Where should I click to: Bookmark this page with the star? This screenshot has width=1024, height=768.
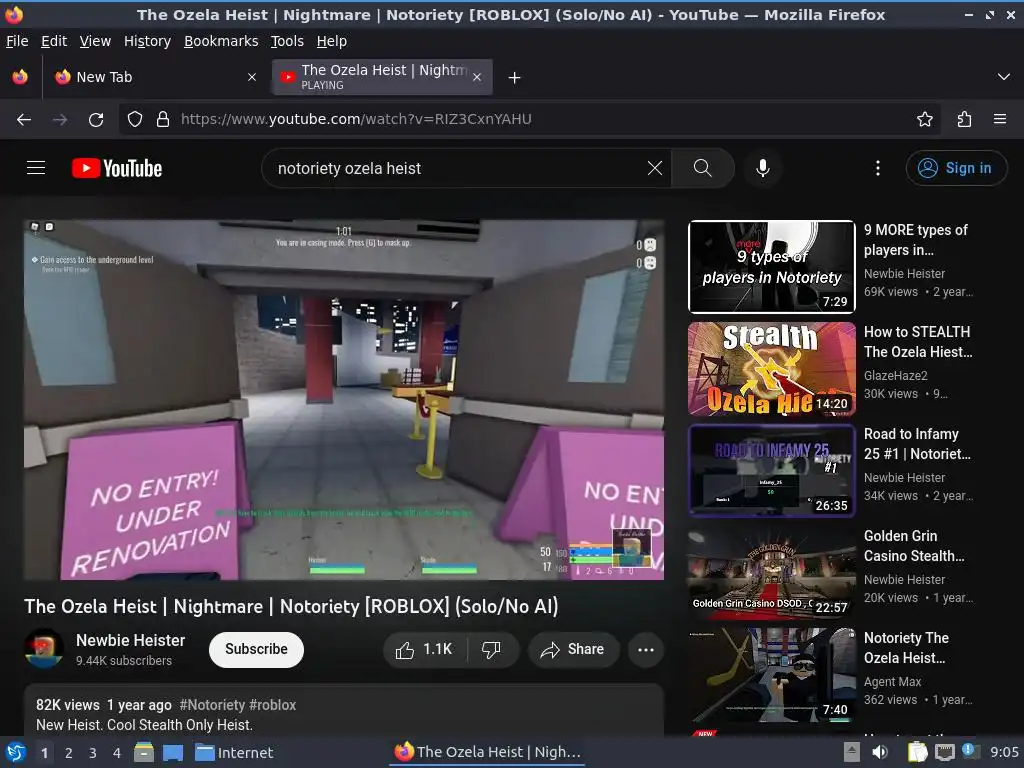click(925, 120)
